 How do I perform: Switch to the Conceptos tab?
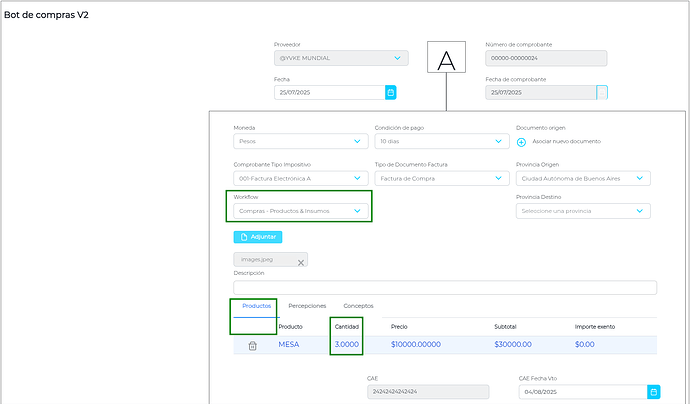(358, 306)
